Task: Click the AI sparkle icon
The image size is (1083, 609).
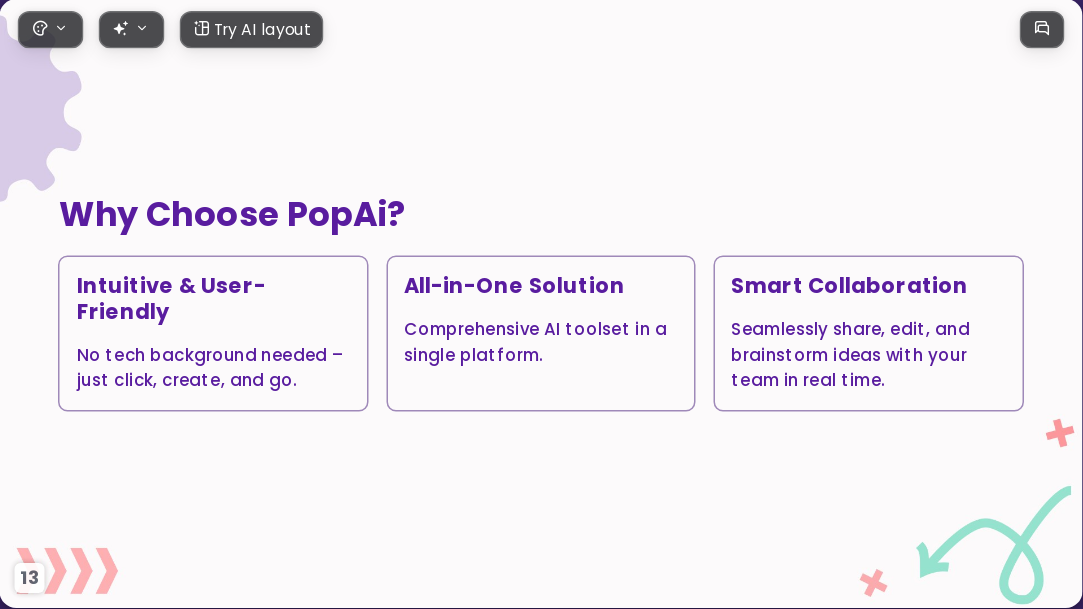Action: click(121, 29)
